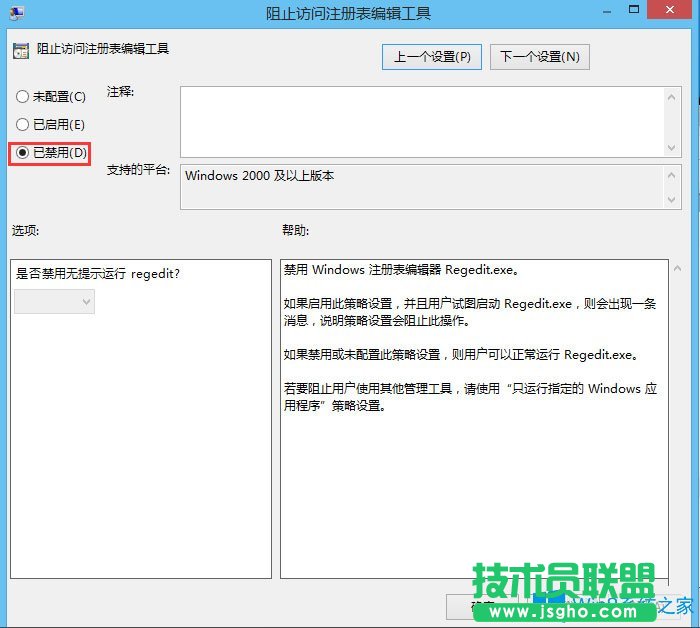The height and width of the screenshot is (628, 700).
Task: Click the 上一个设置(P) button
Action: 432,57
